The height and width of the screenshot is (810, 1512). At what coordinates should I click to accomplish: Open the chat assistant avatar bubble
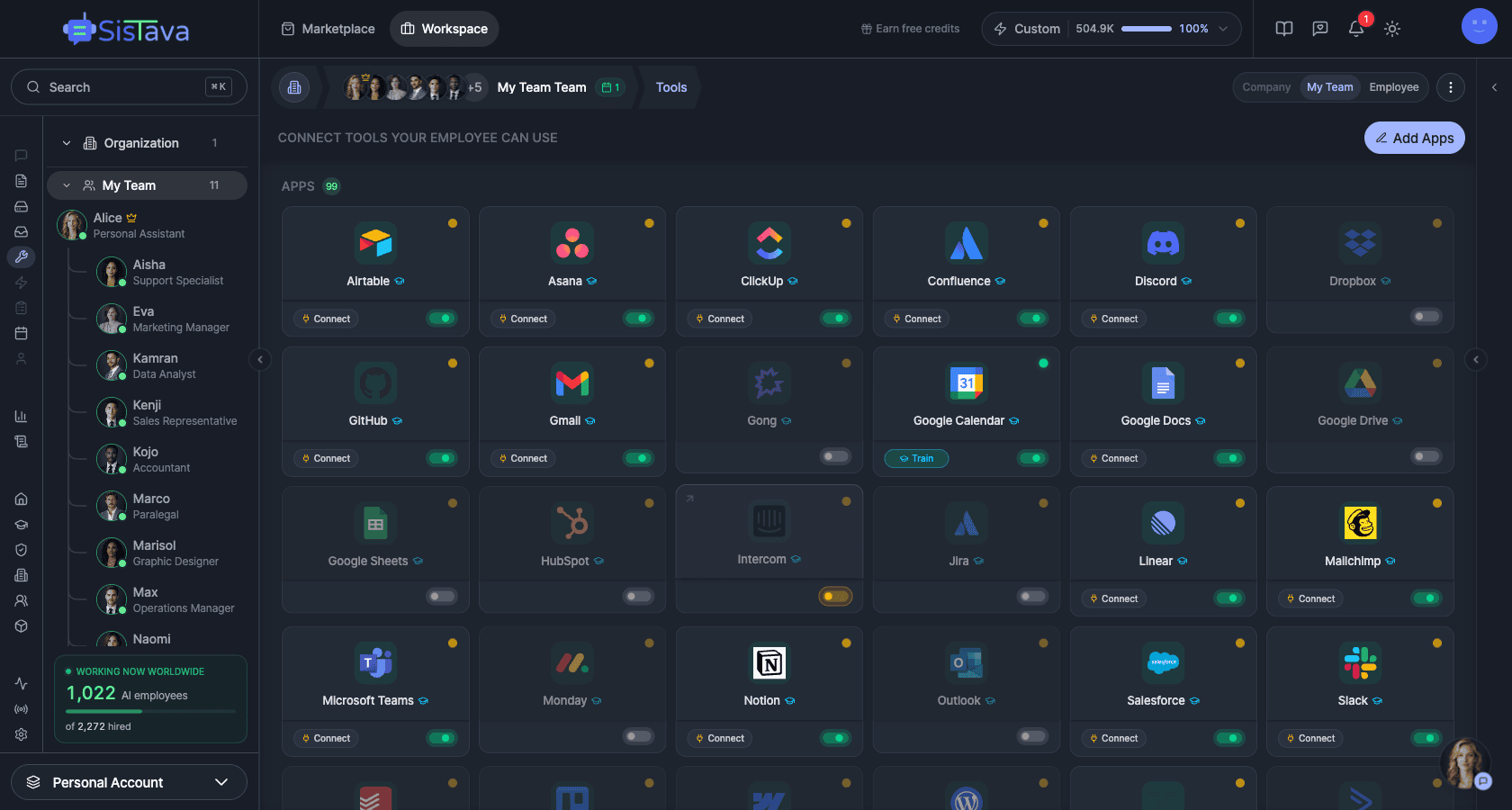click(1465, 763)
